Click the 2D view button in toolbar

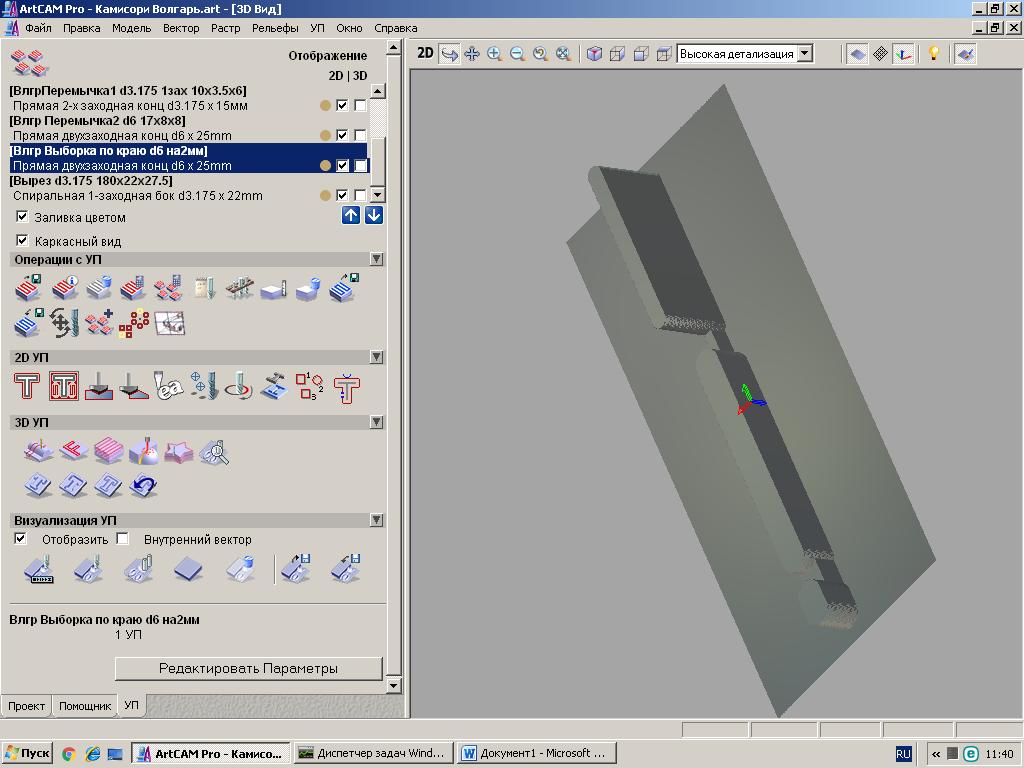tap(425, 54)
